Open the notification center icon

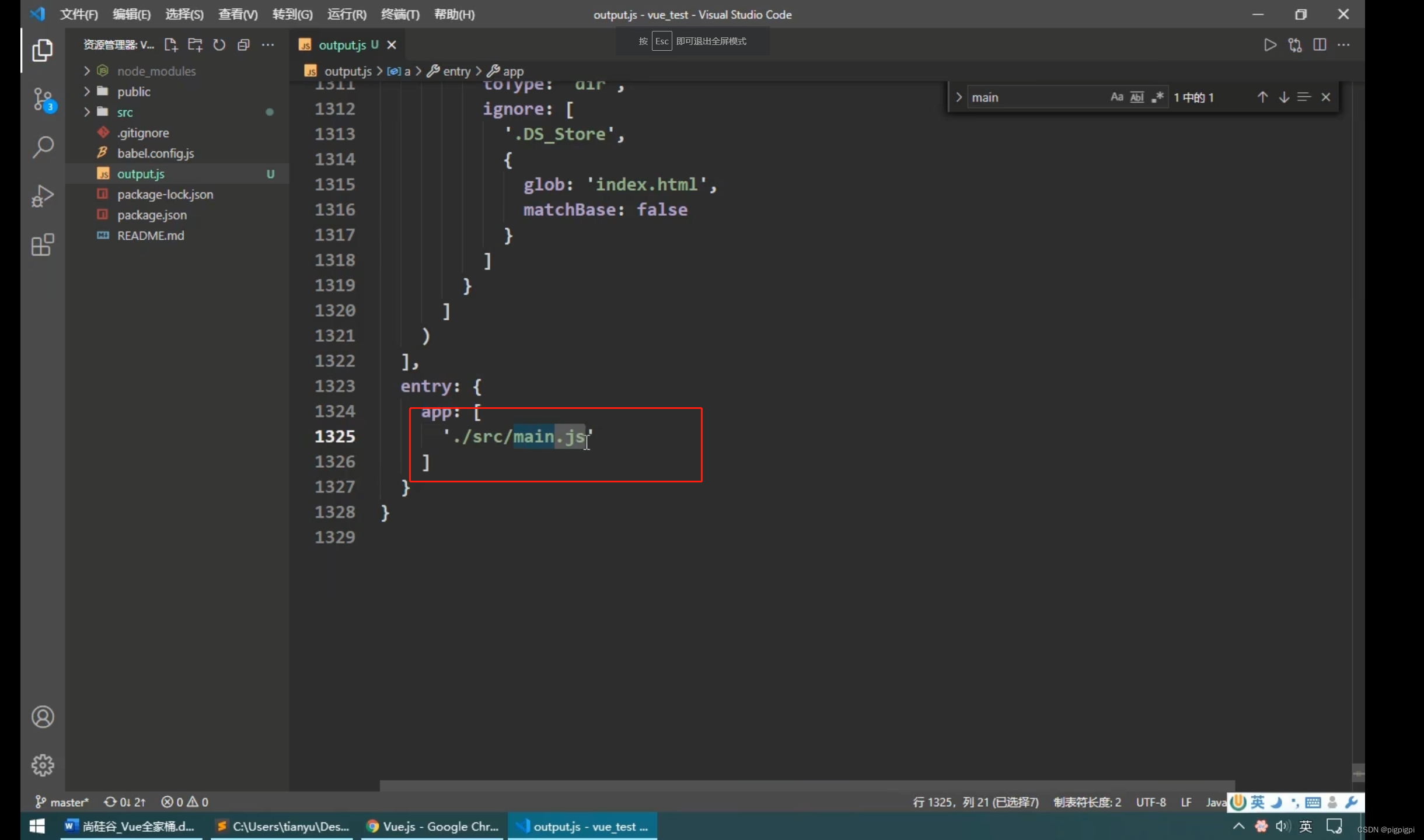(x=1334, y=826)
